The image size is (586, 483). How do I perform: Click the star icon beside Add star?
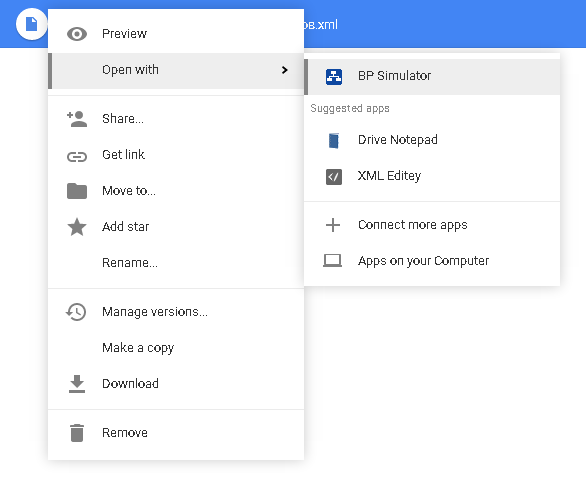tap(77, 227)
